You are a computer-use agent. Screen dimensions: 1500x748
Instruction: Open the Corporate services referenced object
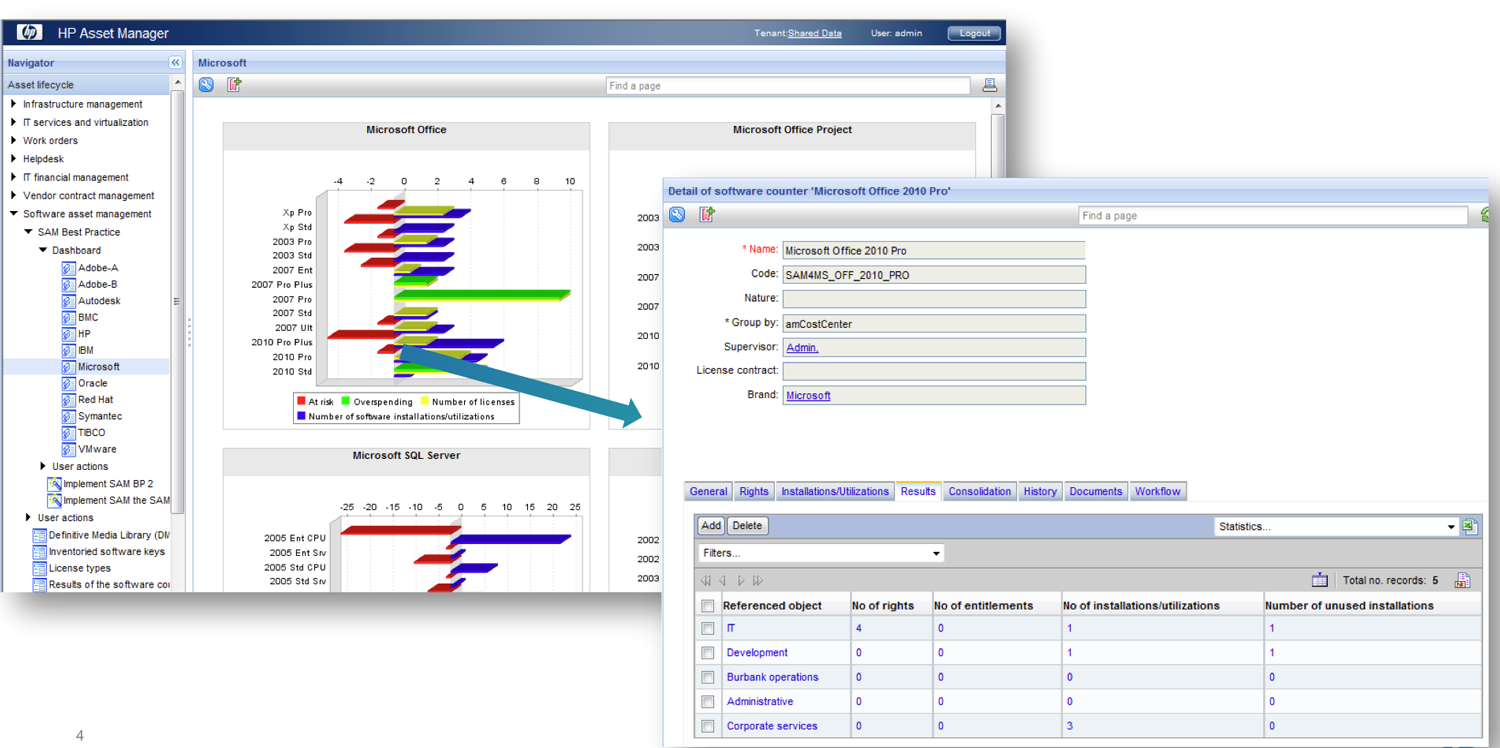772,726
